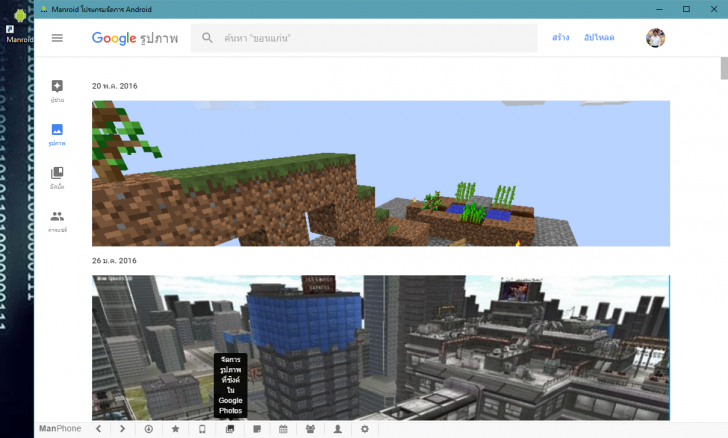Open the Minecraft dirt bridge photo

381,173
